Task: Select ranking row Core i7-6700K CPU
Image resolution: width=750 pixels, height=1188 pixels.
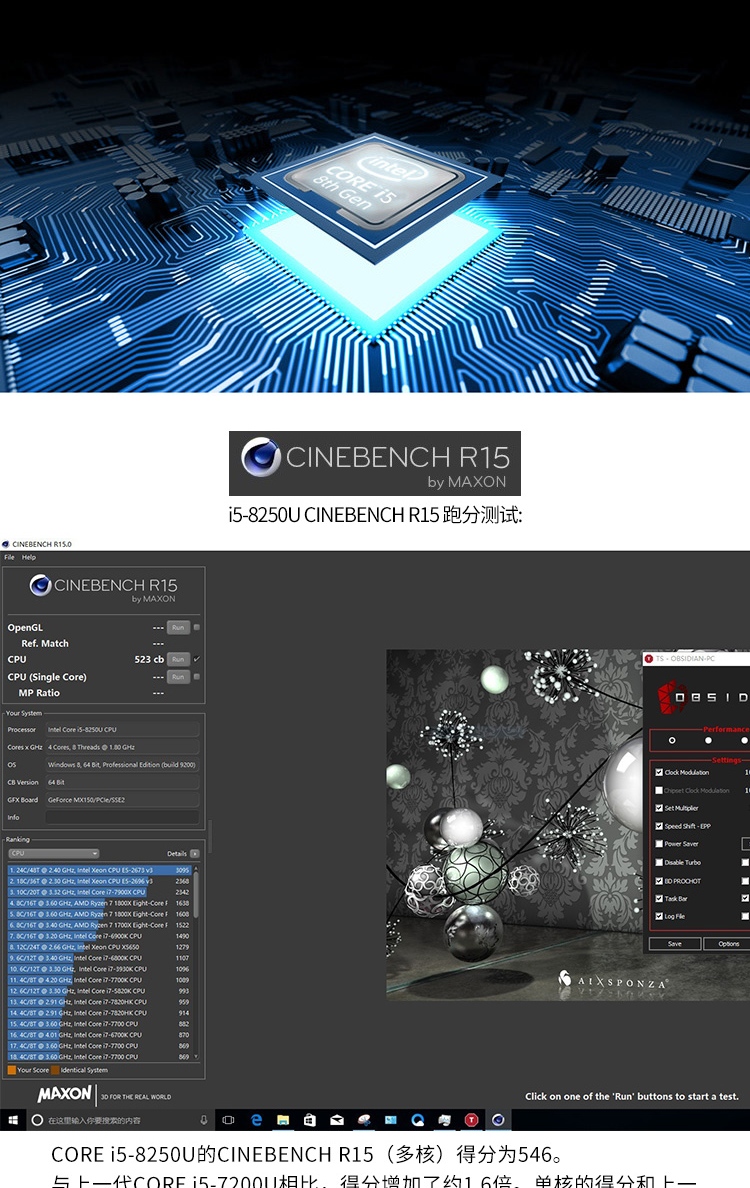Action: coord(99,1035)
